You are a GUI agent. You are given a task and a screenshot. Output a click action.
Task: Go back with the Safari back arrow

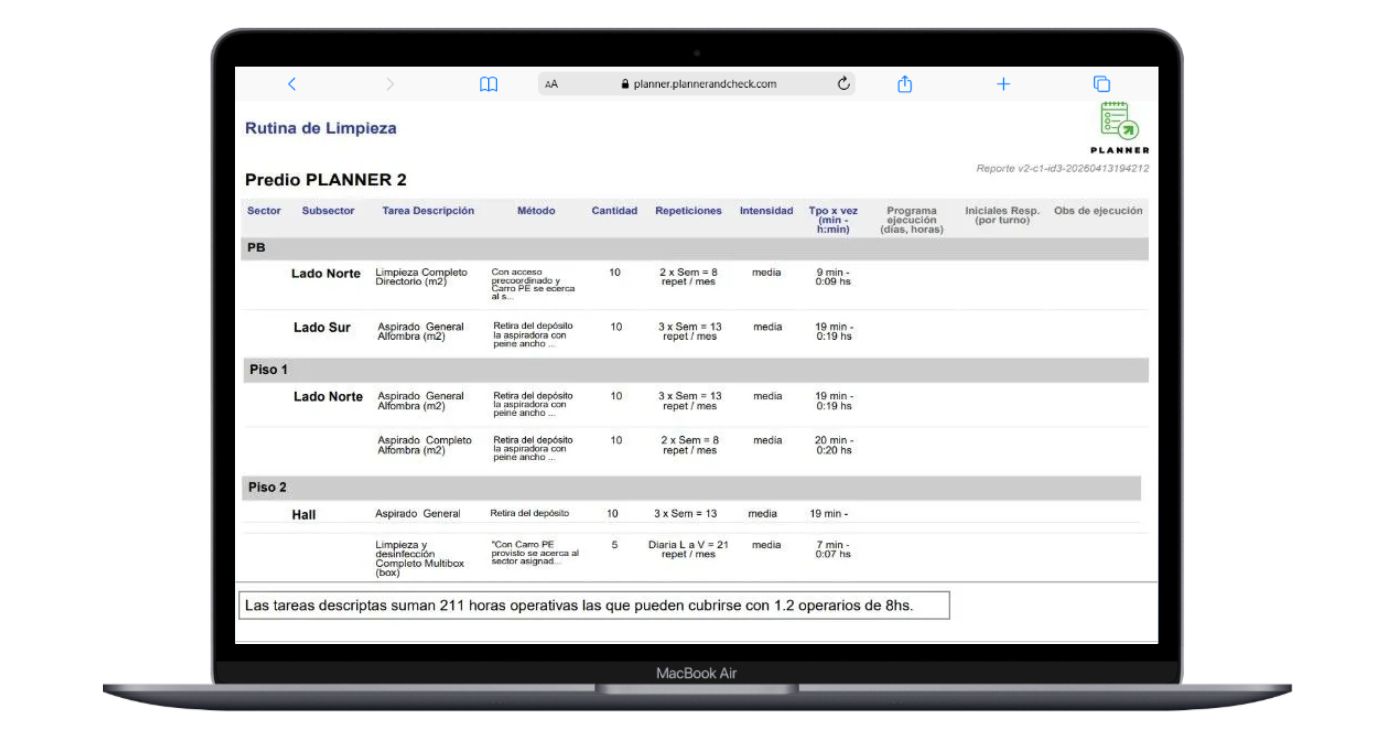pos(292,84)
